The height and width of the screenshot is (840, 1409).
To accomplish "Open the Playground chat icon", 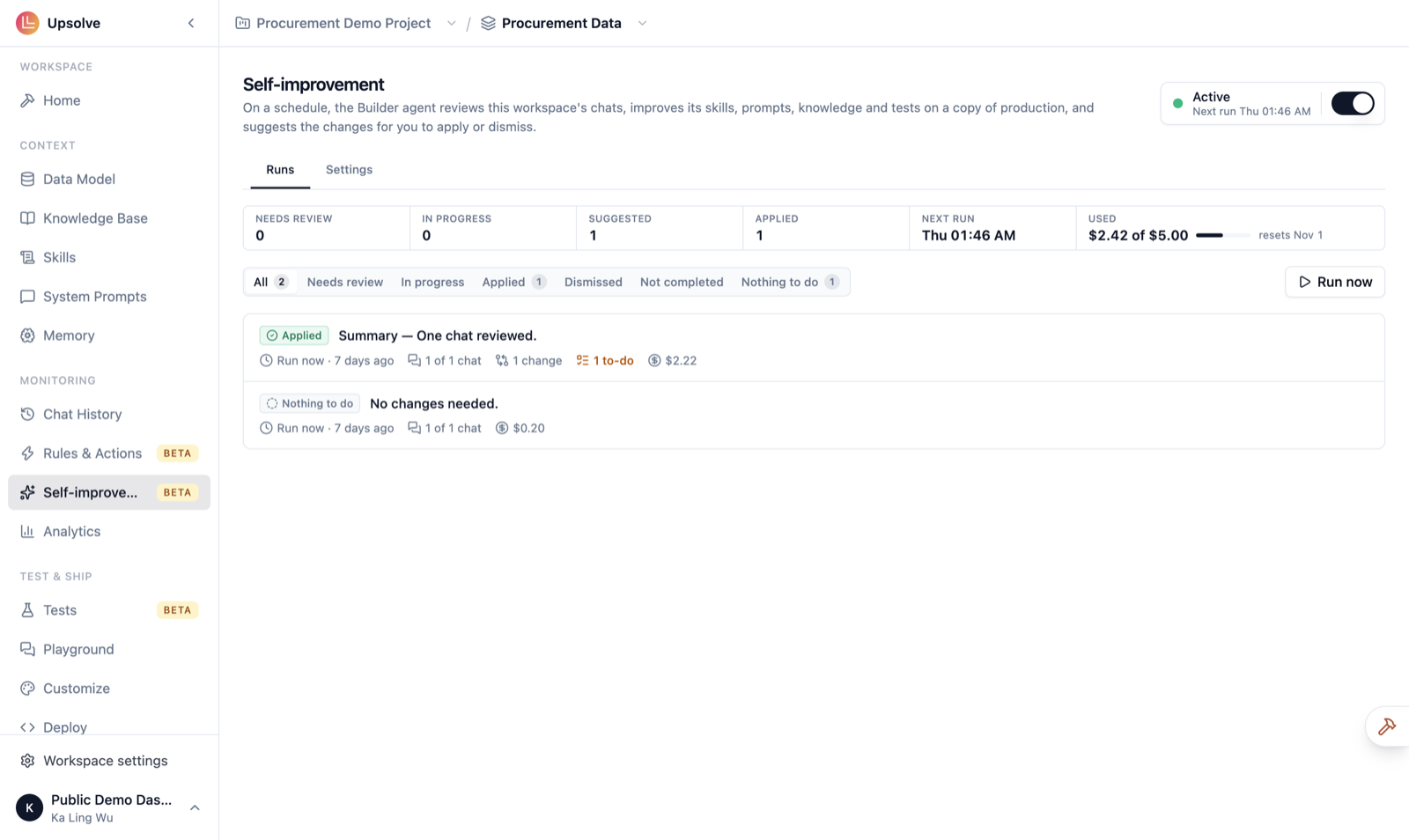I will (27, 649).
